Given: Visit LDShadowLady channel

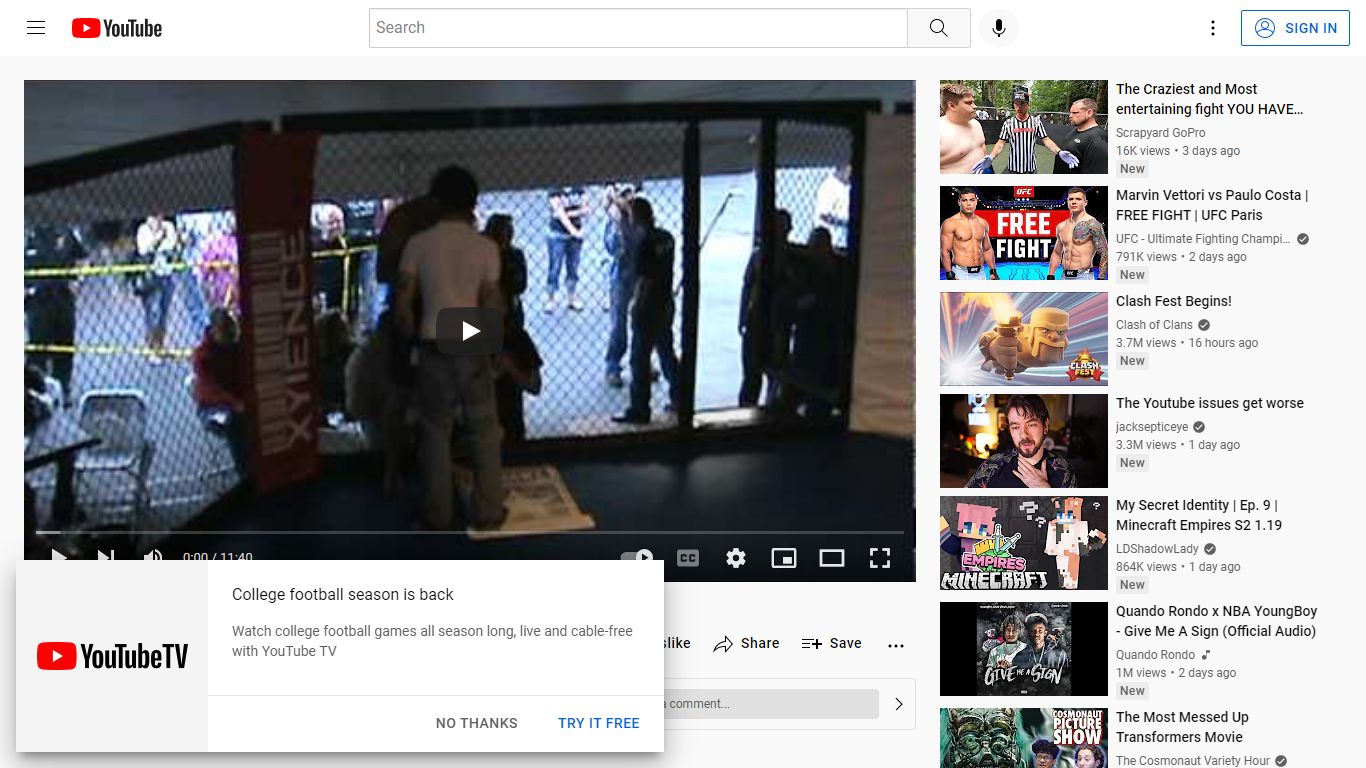Looking at the screenshot, I should tap(1157, 549).
